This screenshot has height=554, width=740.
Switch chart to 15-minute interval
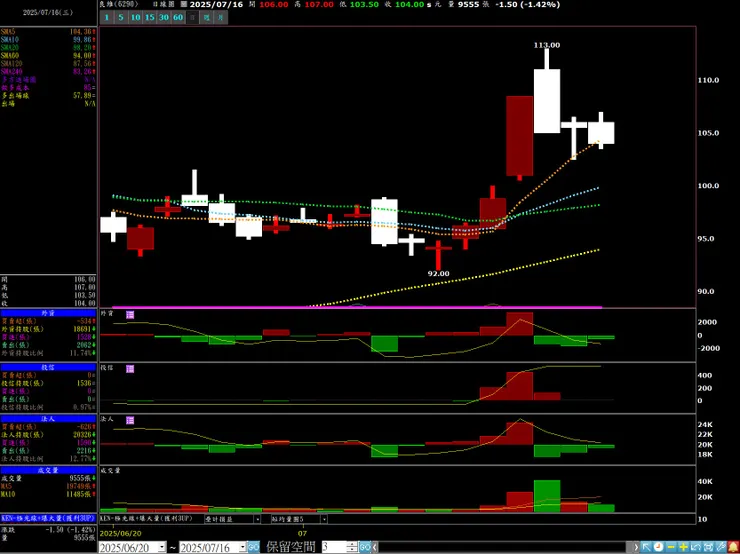point(149,17)
